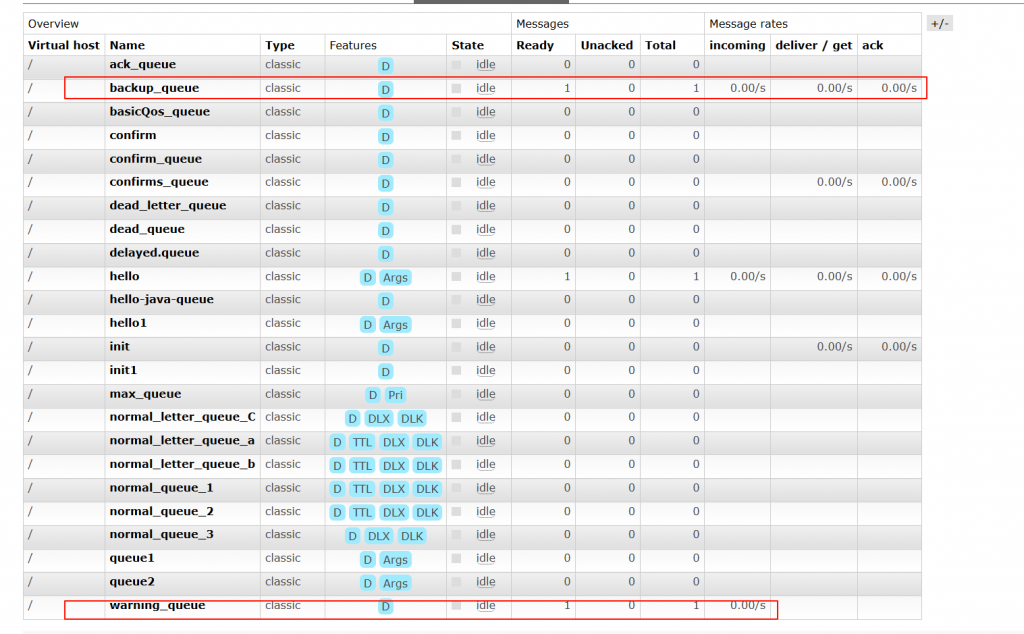Open the hello1 queue link
Image resolution: width=1024 pixels, height=634 pixels.
128,323
